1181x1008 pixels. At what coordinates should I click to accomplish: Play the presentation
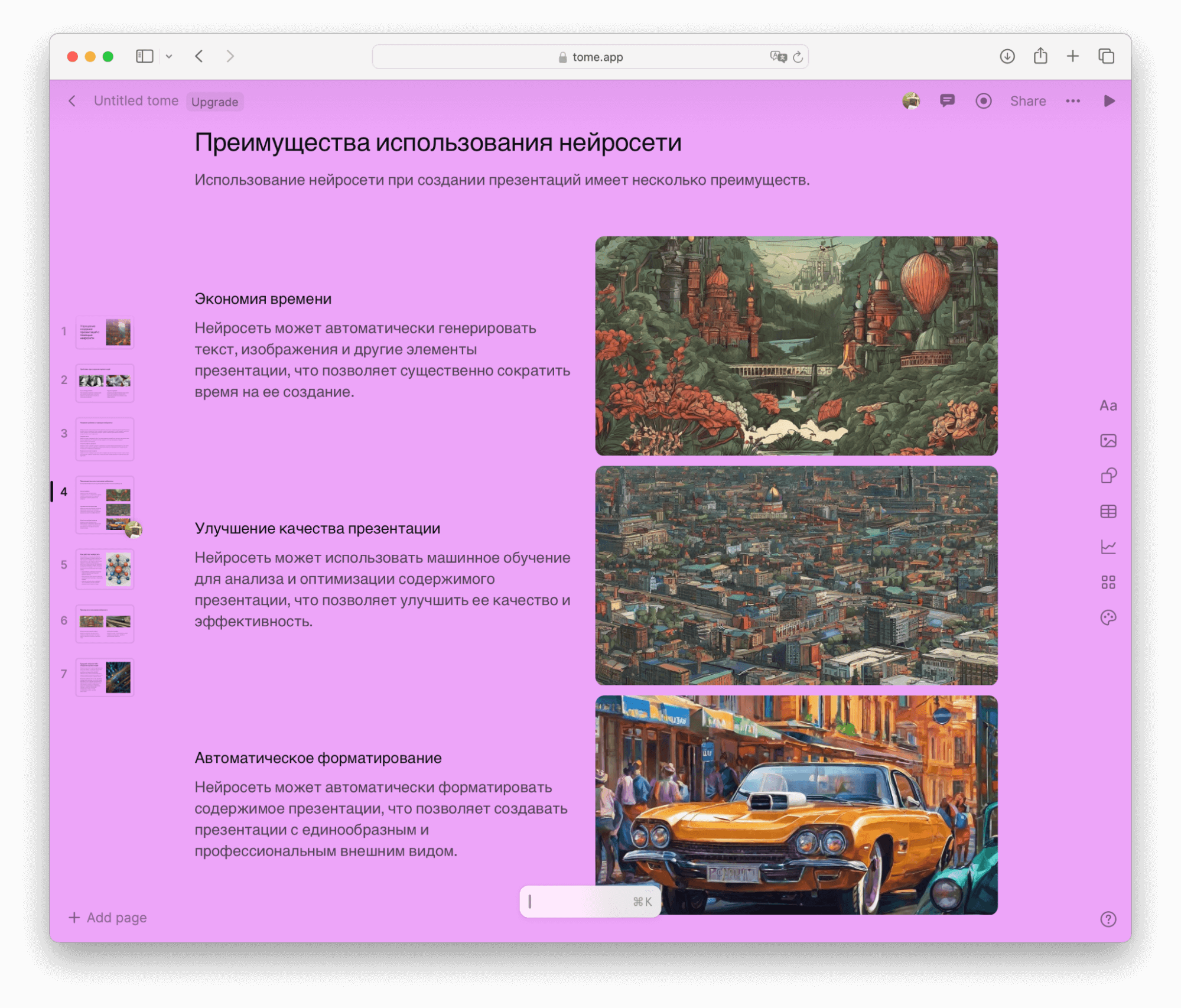point(1109,101)
